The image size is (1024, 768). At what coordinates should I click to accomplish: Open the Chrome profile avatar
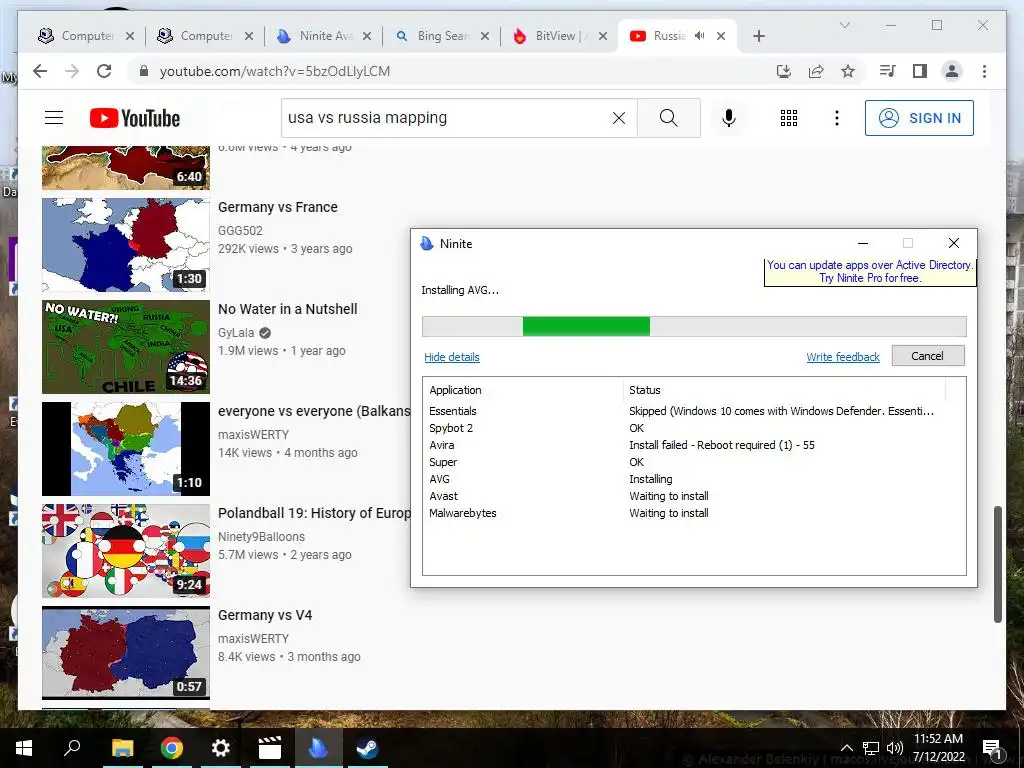(x=952, y=71)
